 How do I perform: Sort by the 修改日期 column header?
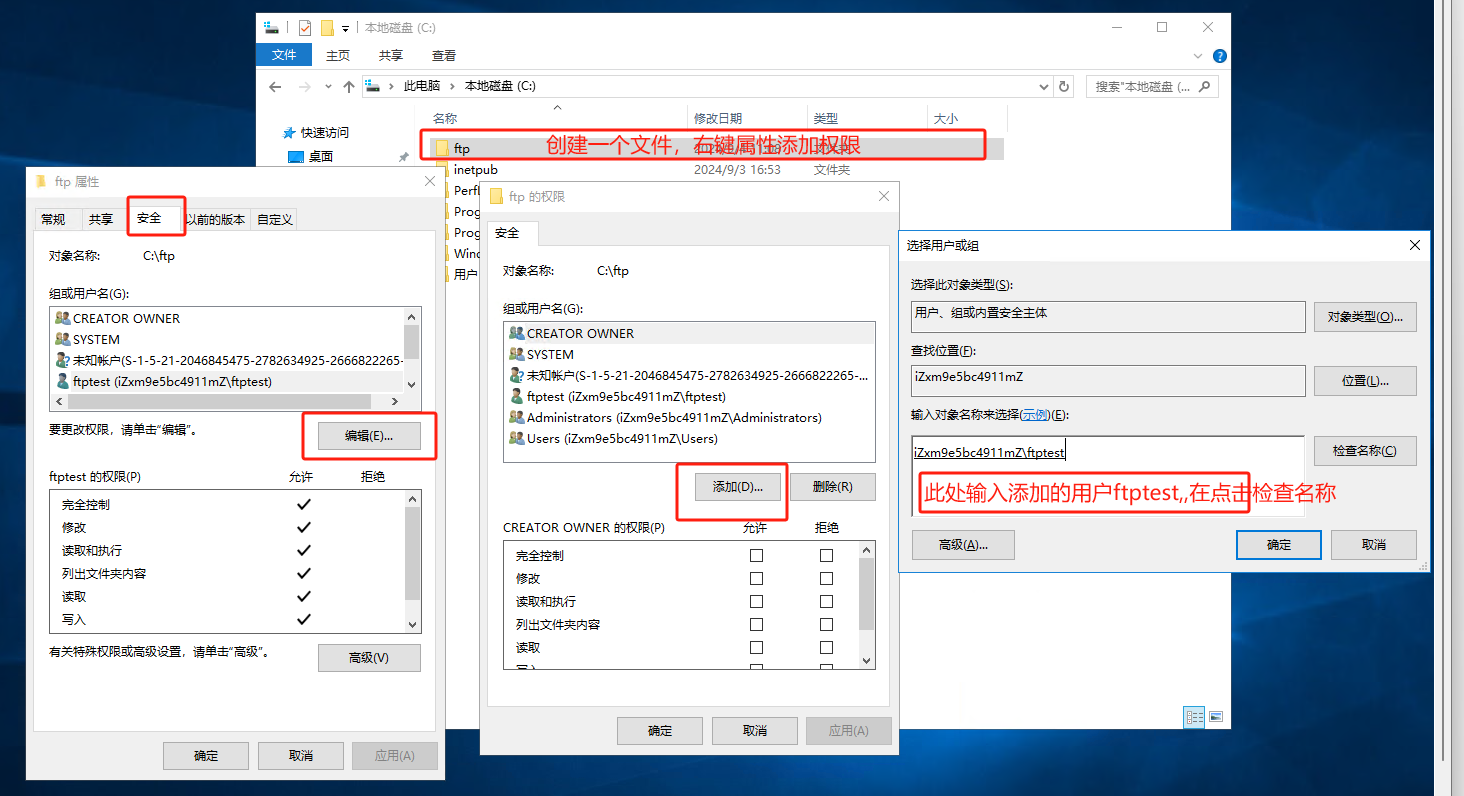coord(718,118)
